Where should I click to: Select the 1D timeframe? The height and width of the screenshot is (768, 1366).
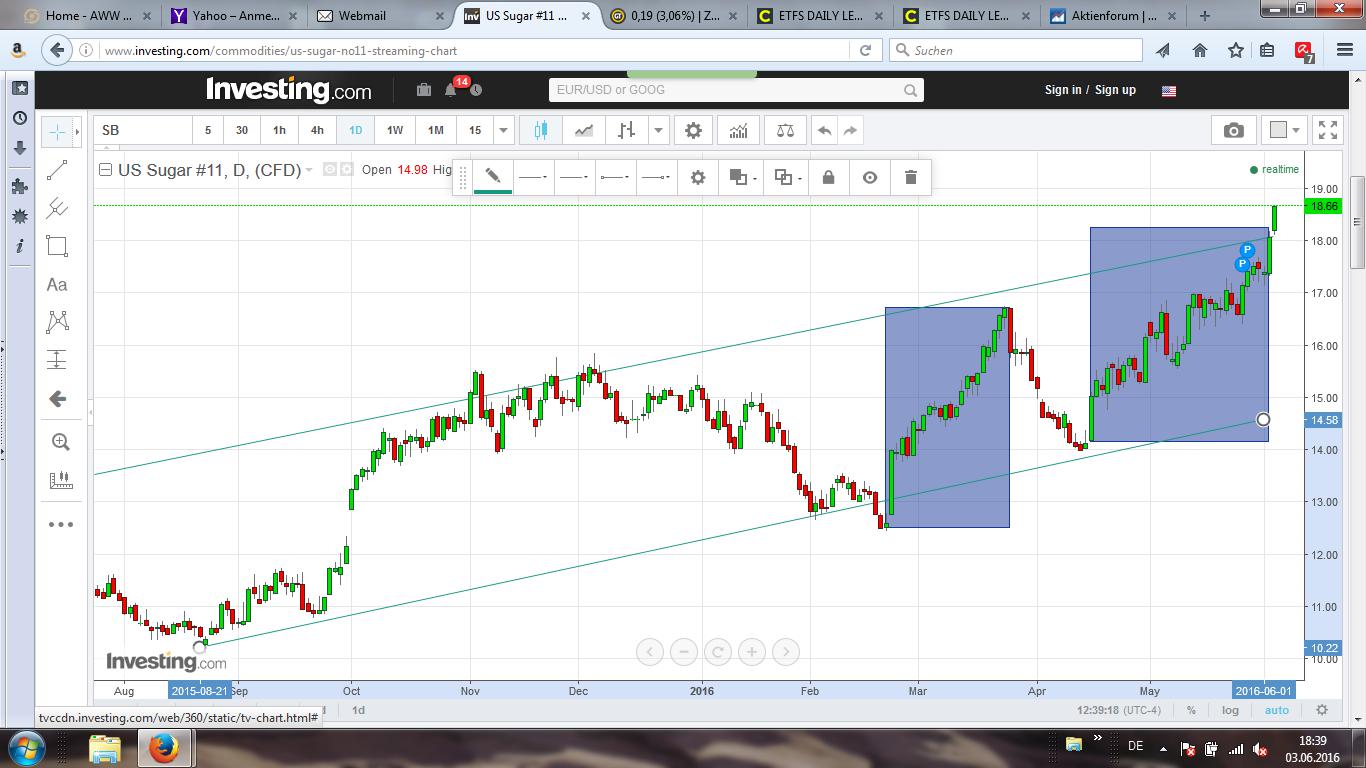355,130
